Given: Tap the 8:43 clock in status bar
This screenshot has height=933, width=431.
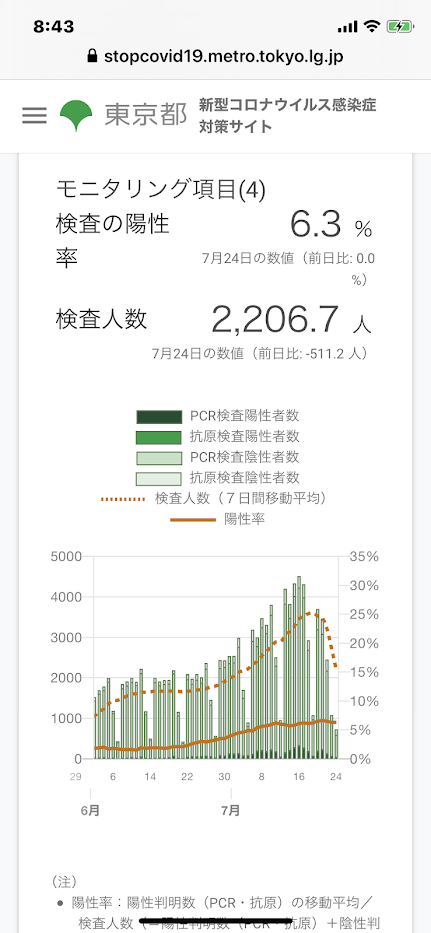Looking at the screenshot, I should coord(54,26).
